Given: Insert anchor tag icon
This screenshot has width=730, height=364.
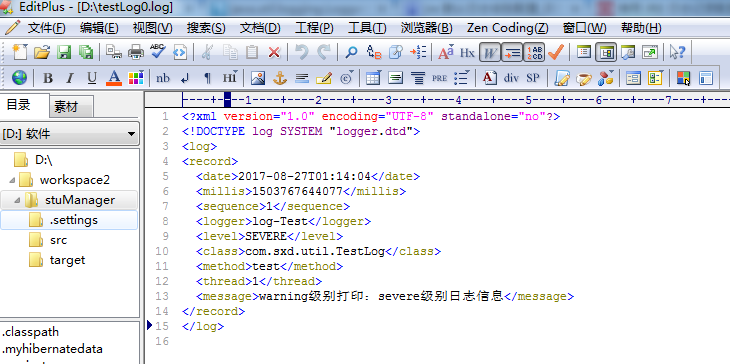Looking at the screenshot, I should [x=280, y=78].
